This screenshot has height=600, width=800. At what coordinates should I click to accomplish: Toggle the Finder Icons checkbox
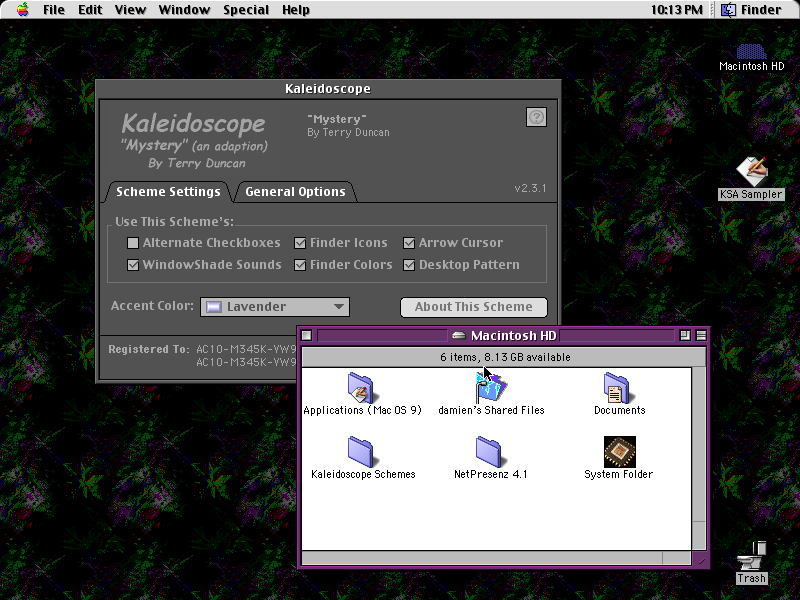click(x=300, y=243)
